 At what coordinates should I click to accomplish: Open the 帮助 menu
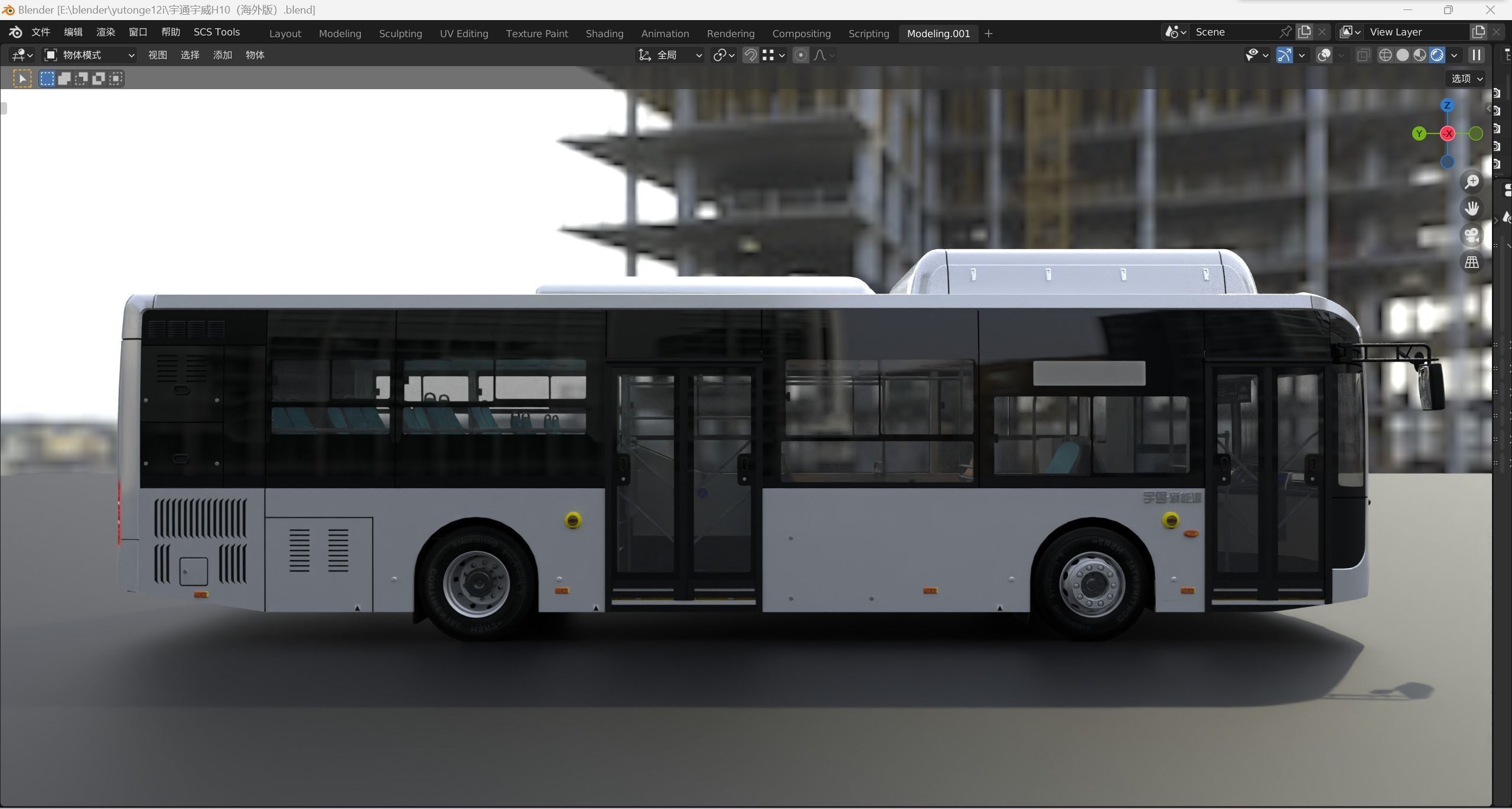(171, 32)
